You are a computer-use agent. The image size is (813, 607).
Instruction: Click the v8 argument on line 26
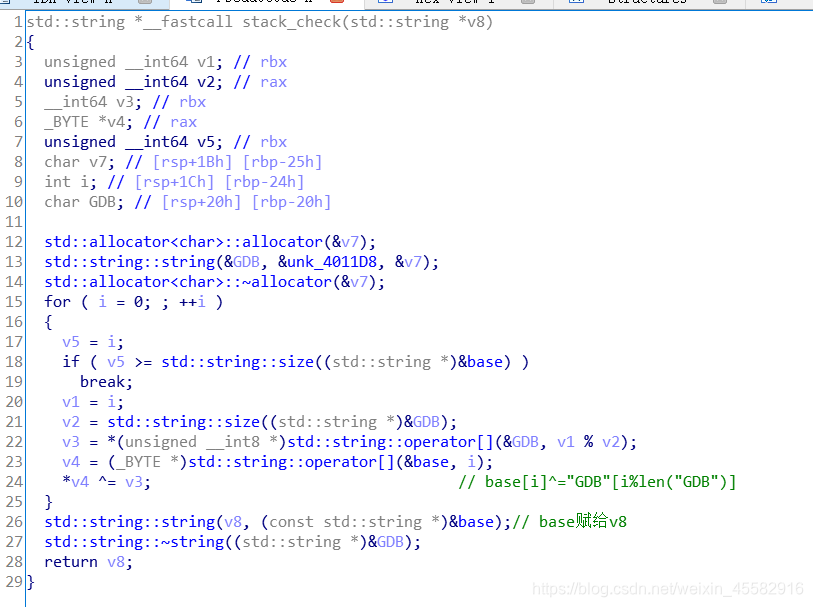click(x=233, y=522)
